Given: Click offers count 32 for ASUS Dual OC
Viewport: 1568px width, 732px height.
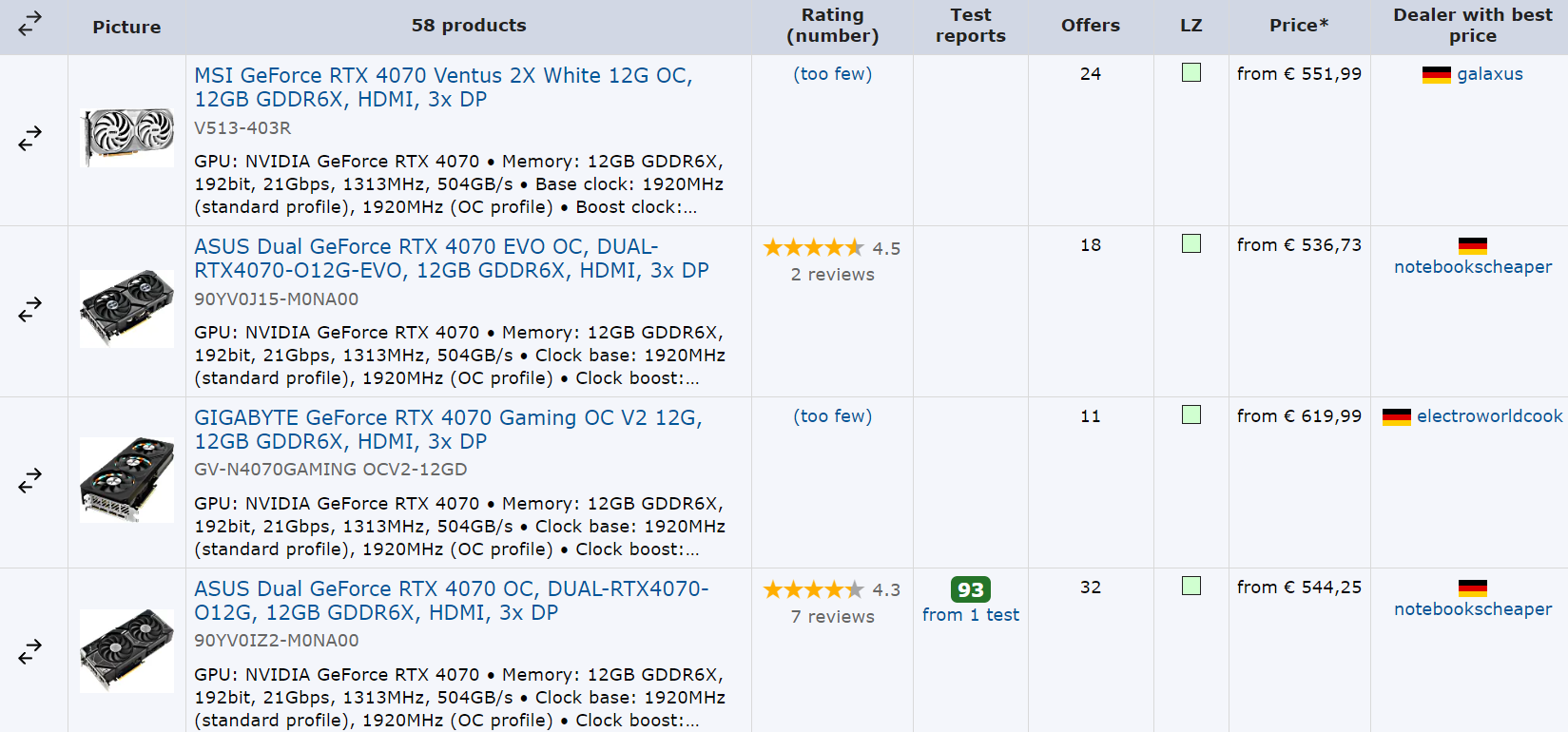Looking at the screenshot, I should (1090, 588).
